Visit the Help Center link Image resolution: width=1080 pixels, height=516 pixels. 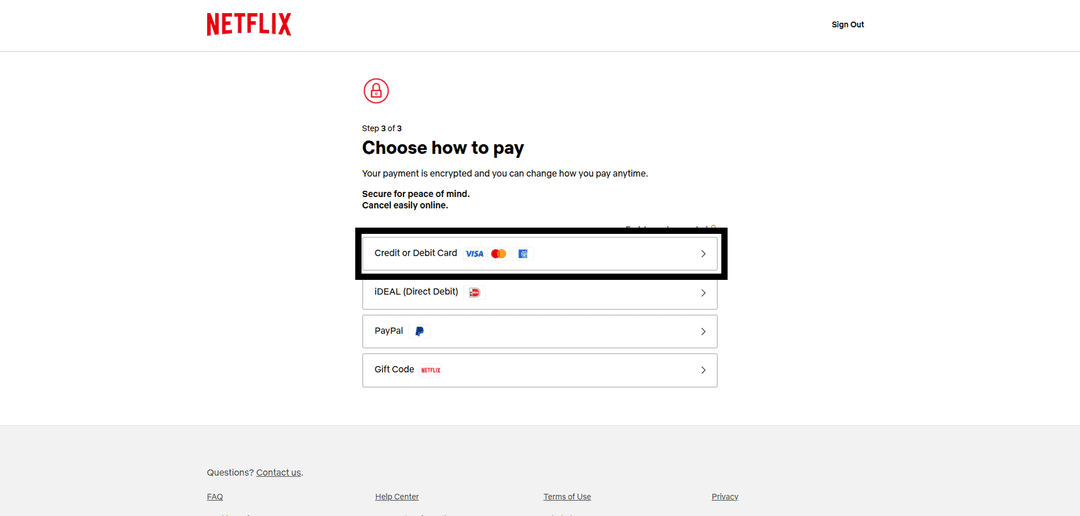click(x=397, y=497)
